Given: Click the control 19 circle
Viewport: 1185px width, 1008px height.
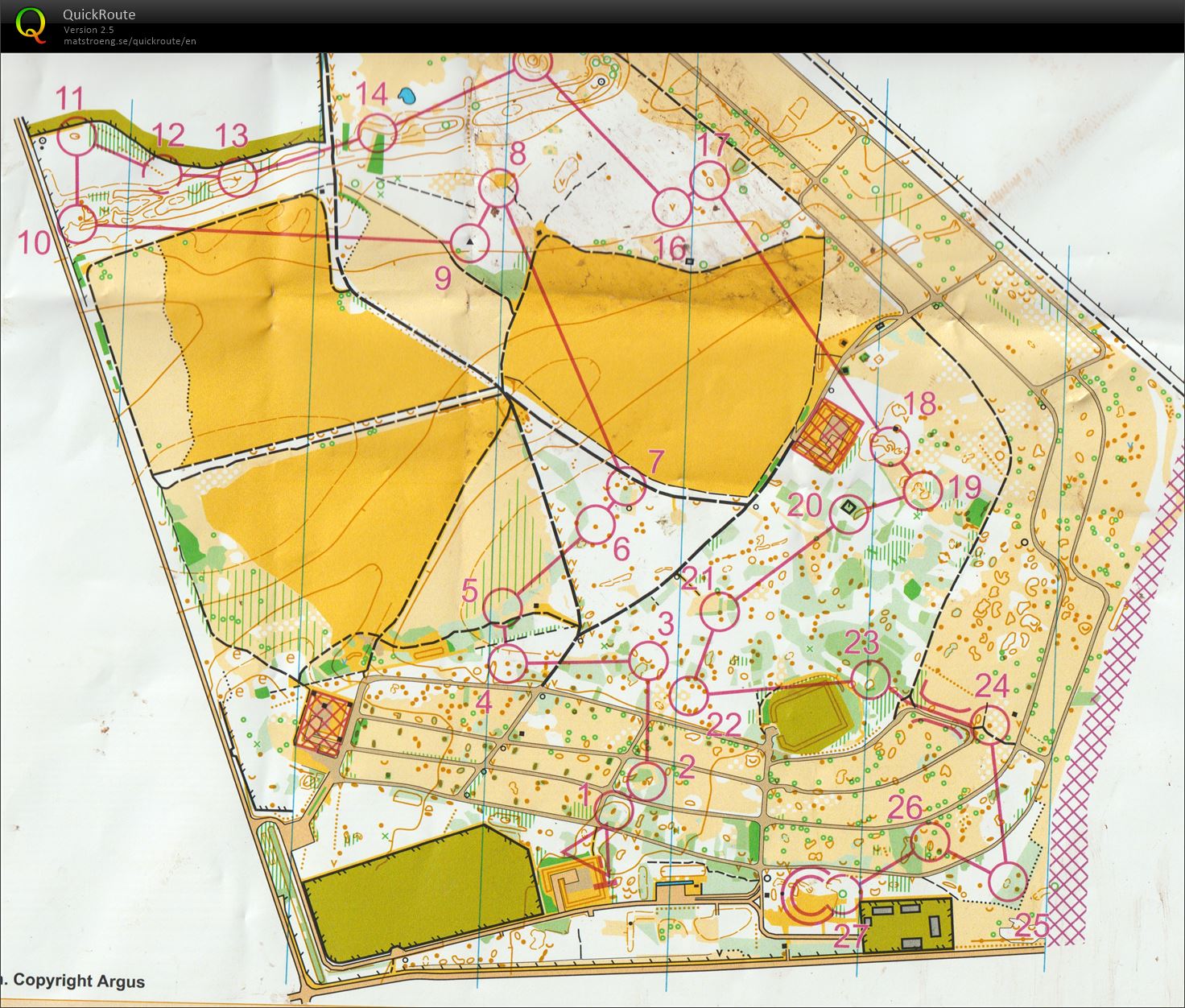Looking at the screenshot, I should tap(923, 490).
